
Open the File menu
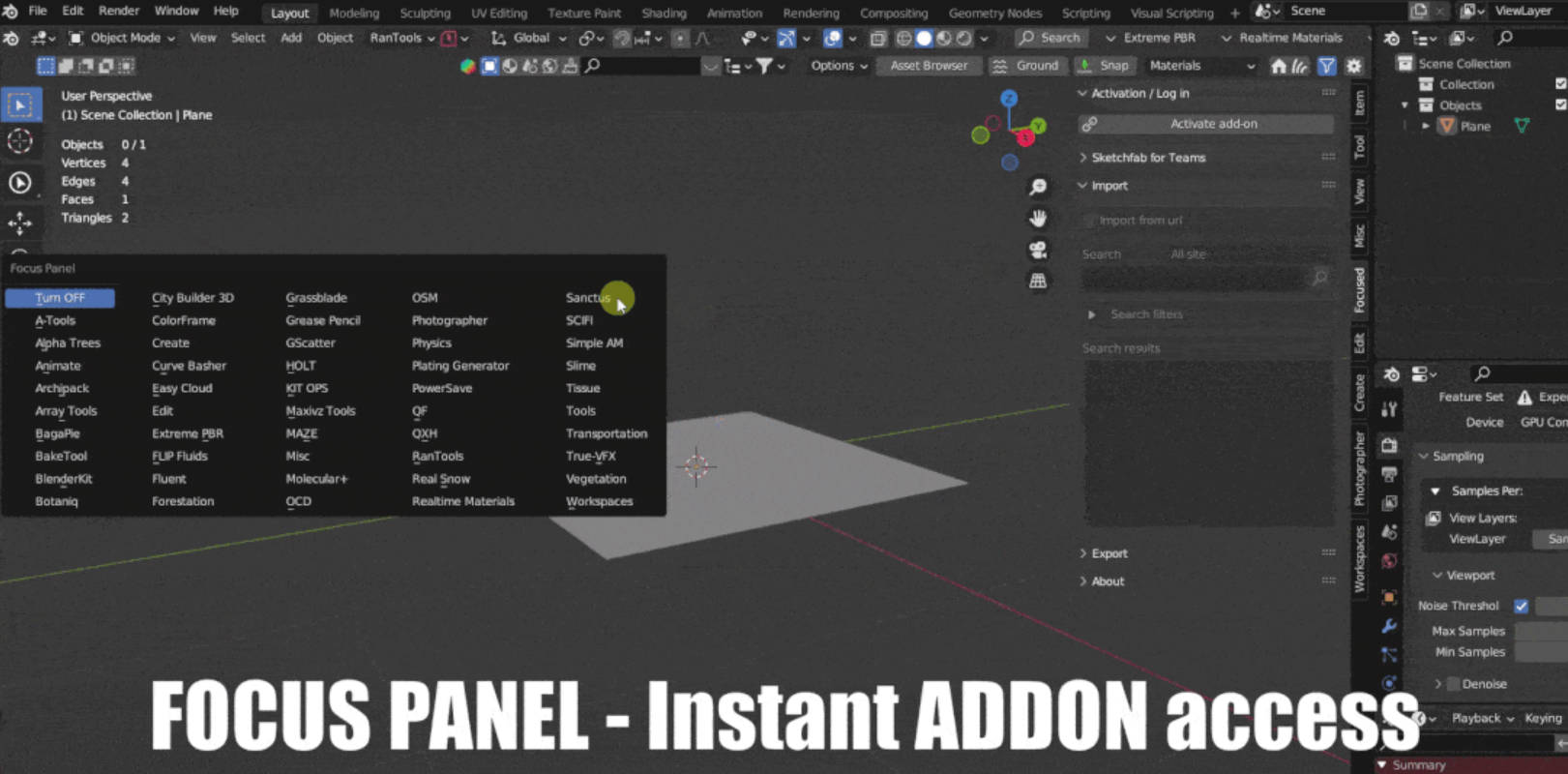[x=38, y=11]
